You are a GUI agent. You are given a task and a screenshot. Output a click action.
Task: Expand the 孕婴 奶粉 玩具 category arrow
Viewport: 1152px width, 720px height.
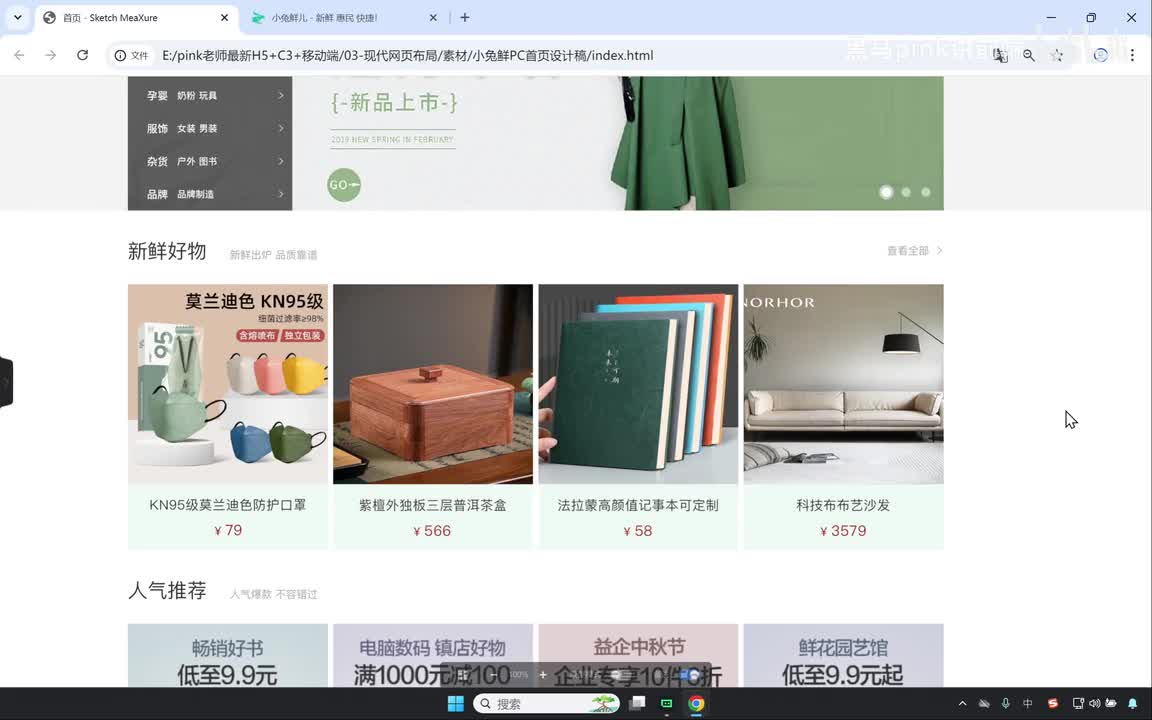281,96
